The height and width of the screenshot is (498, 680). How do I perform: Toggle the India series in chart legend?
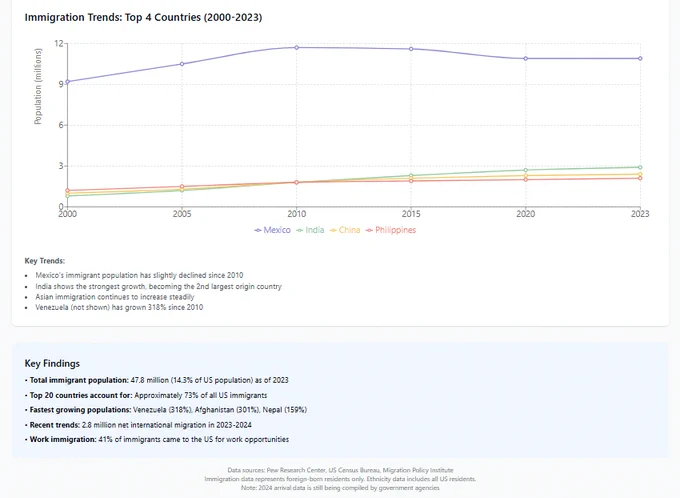310,230
